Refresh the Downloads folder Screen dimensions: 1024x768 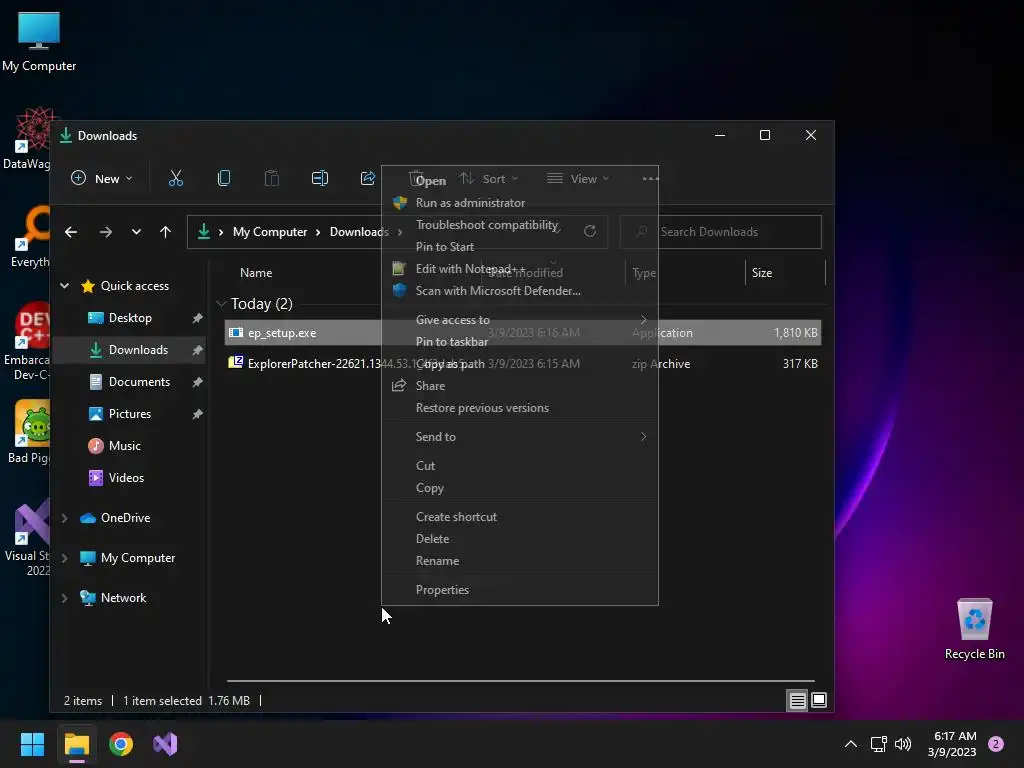[x=590, y=231]
